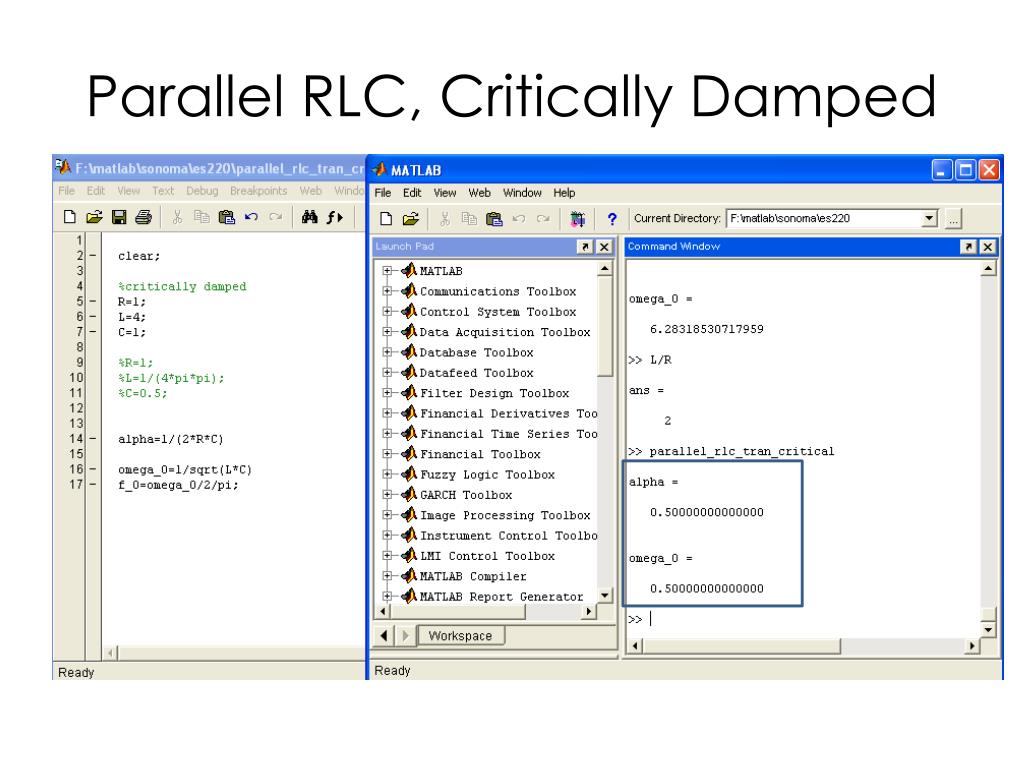Open Breakpoints menu in editor window
Screen dimensions: 1024x768
[x=259, y=191]
